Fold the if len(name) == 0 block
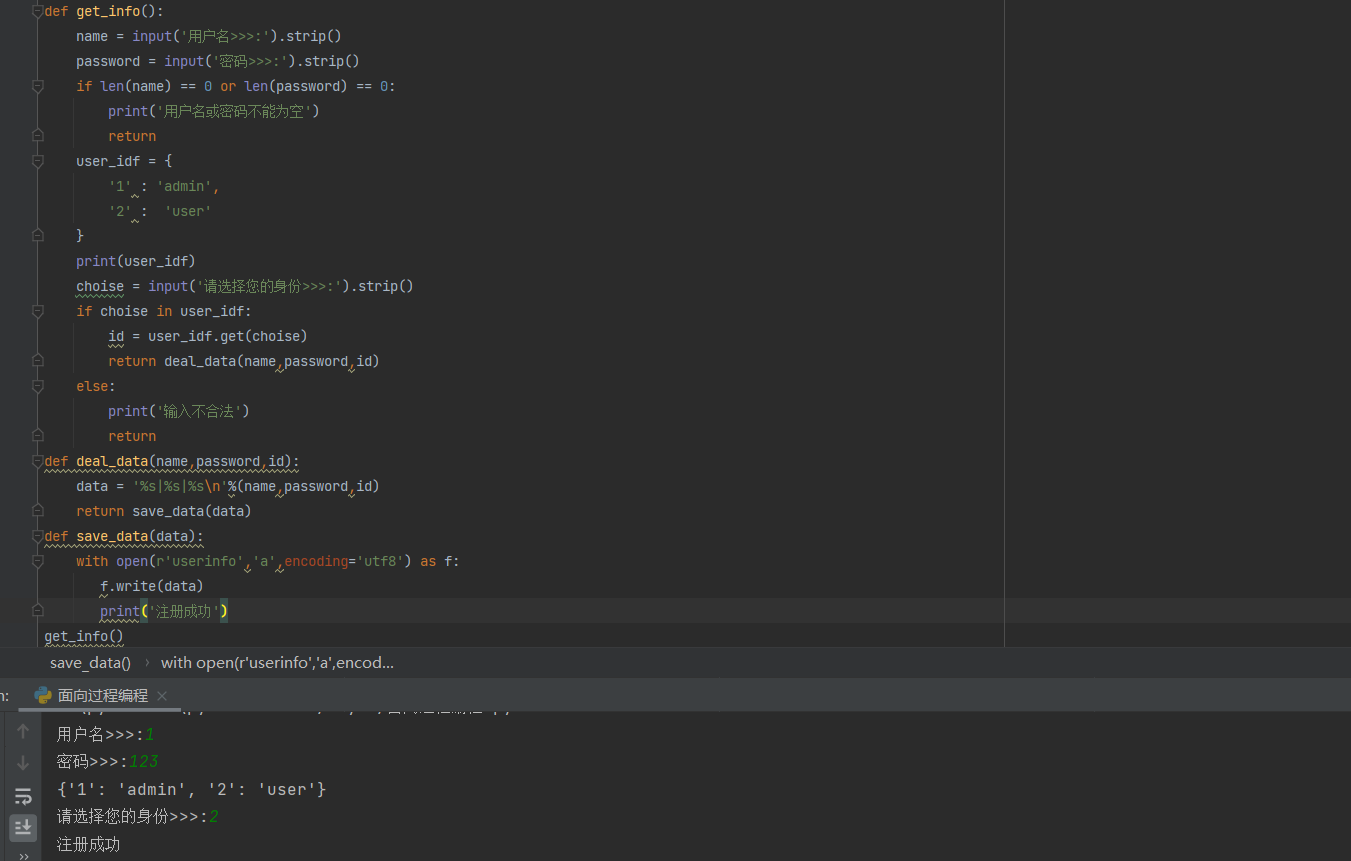Image resolution: width=1351 pixels, height=861 pixels. [x=38, y=86]
